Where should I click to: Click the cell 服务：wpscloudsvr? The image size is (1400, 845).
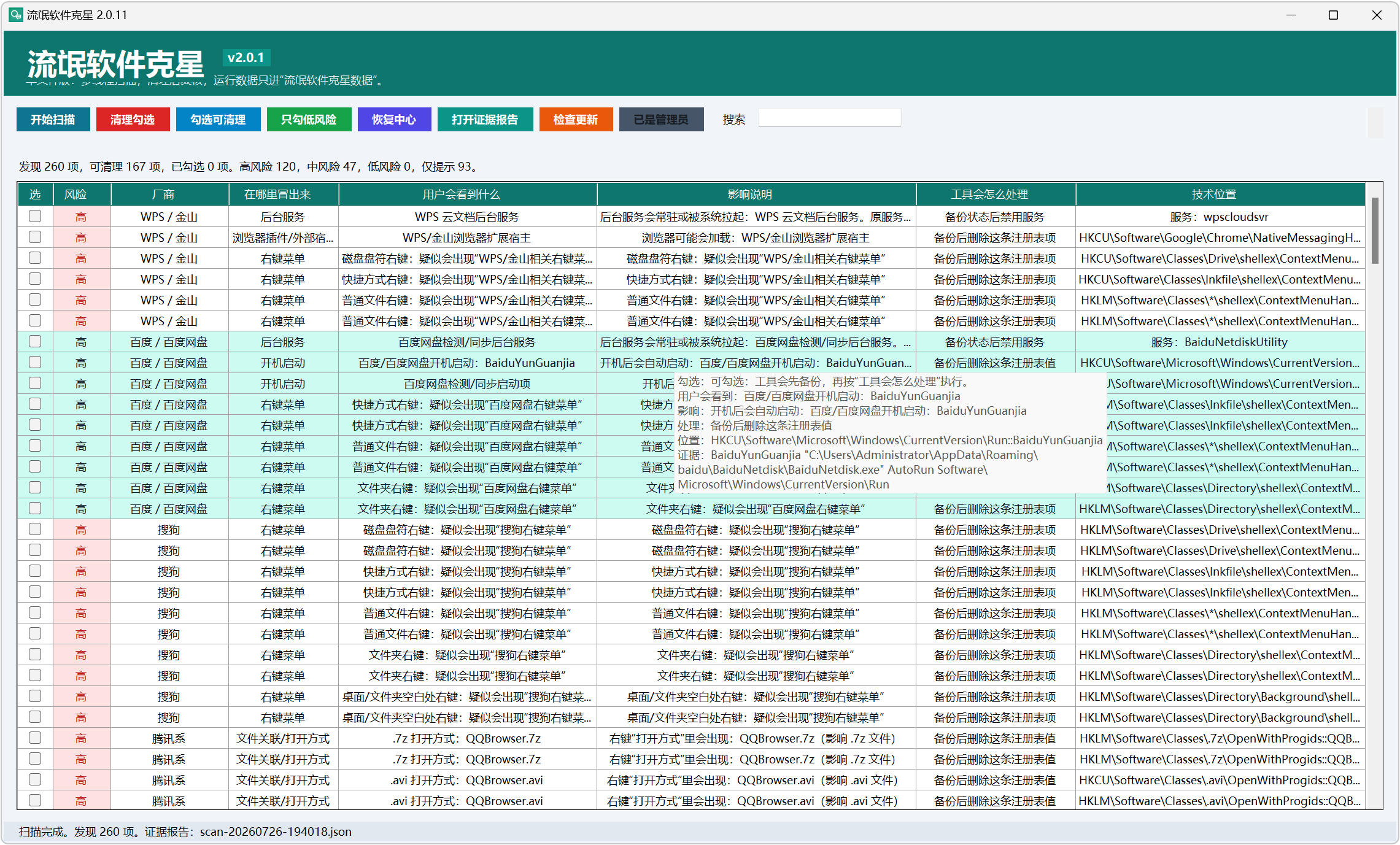pos(1219,217)
